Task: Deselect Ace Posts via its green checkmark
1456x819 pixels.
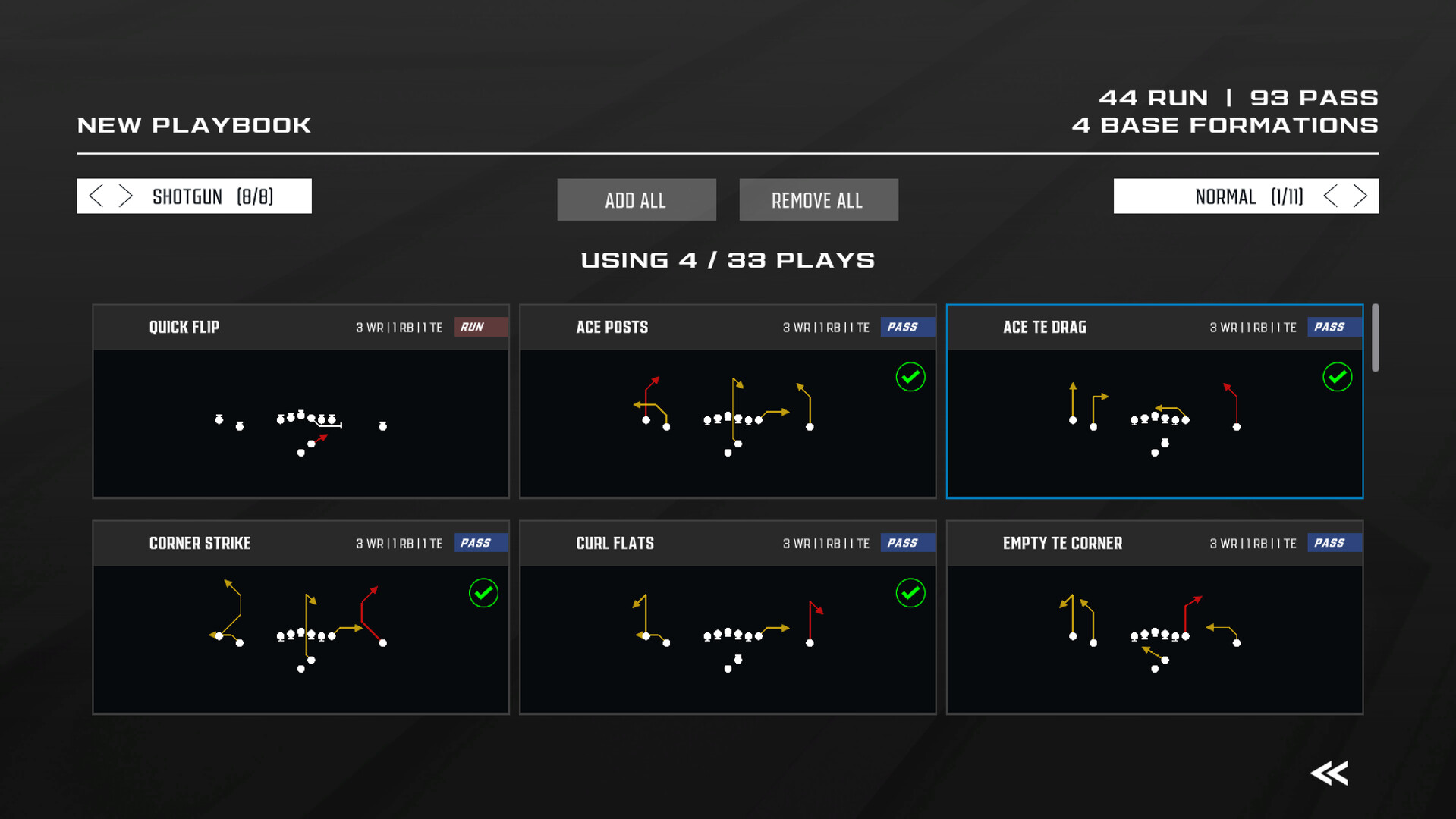Action: click(910, 376)
